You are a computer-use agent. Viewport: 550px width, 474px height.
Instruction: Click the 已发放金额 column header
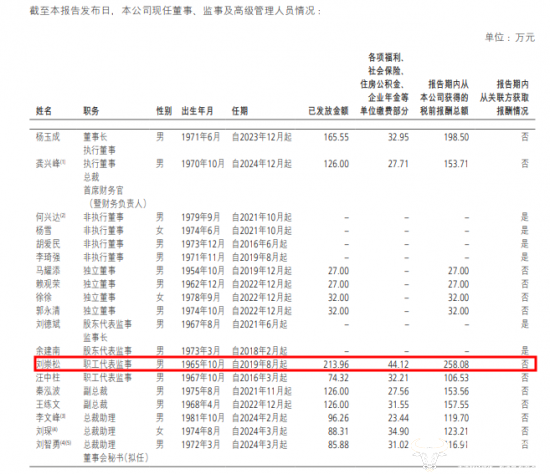tap(328, 111)
